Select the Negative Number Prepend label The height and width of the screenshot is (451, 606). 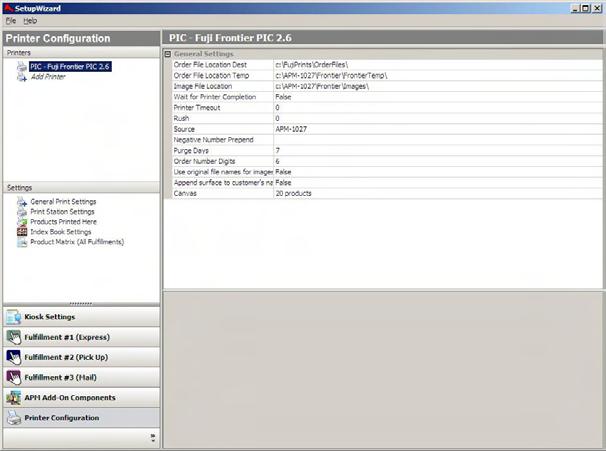213,140
